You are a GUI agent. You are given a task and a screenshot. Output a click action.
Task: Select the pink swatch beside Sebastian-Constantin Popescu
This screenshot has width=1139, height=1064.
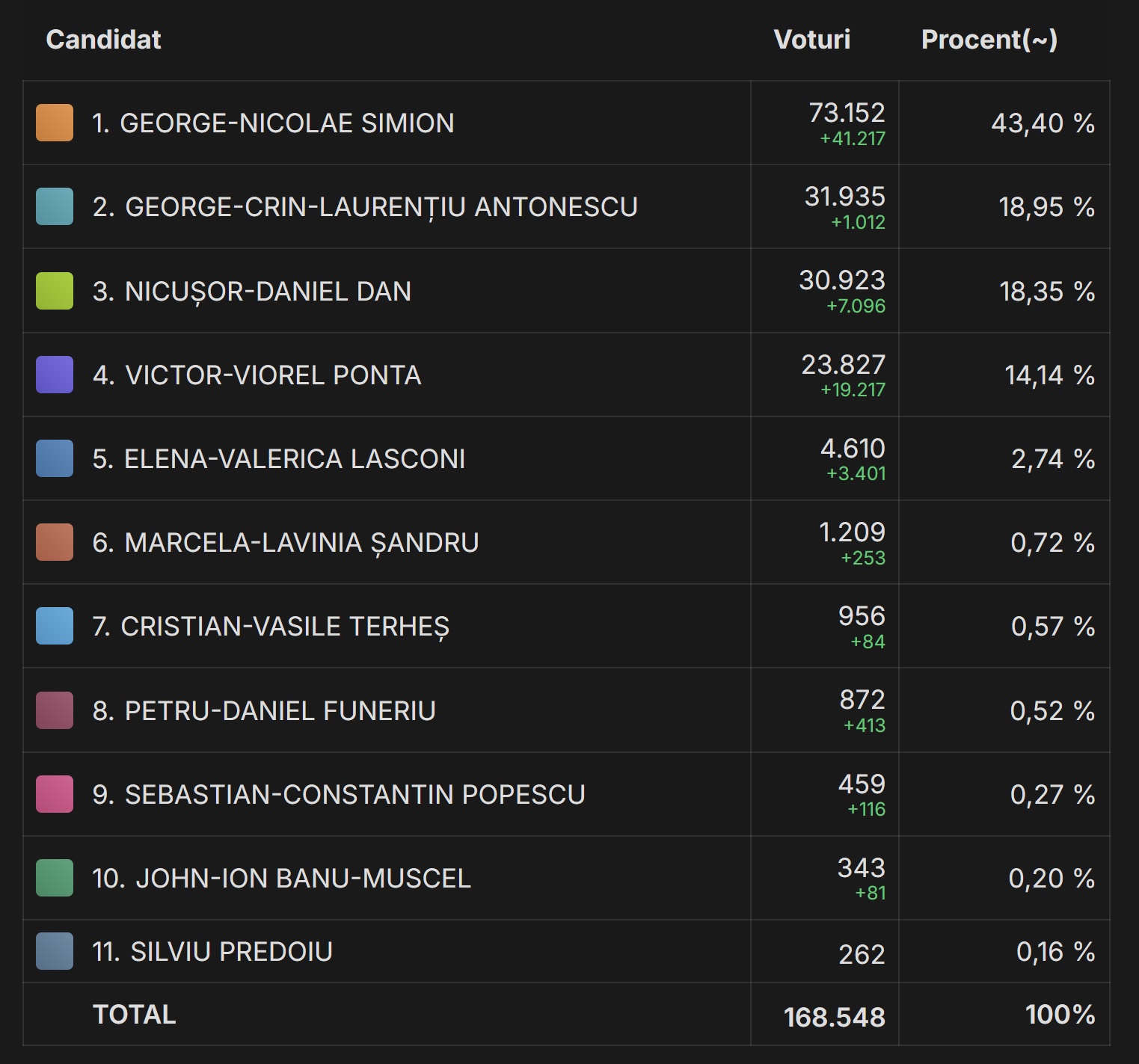tap(55, 794)
